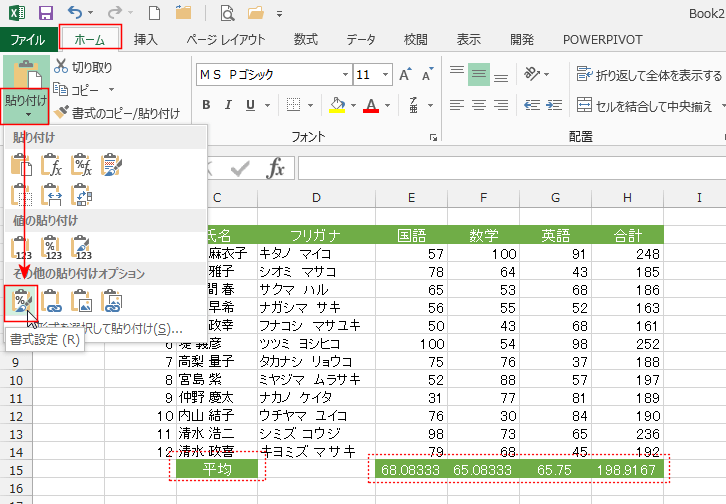The height and width of the screenshot is (504, 726).
Task: Switch to the 挿入 (Insert) tab
Action: click(x=146, y=39)
